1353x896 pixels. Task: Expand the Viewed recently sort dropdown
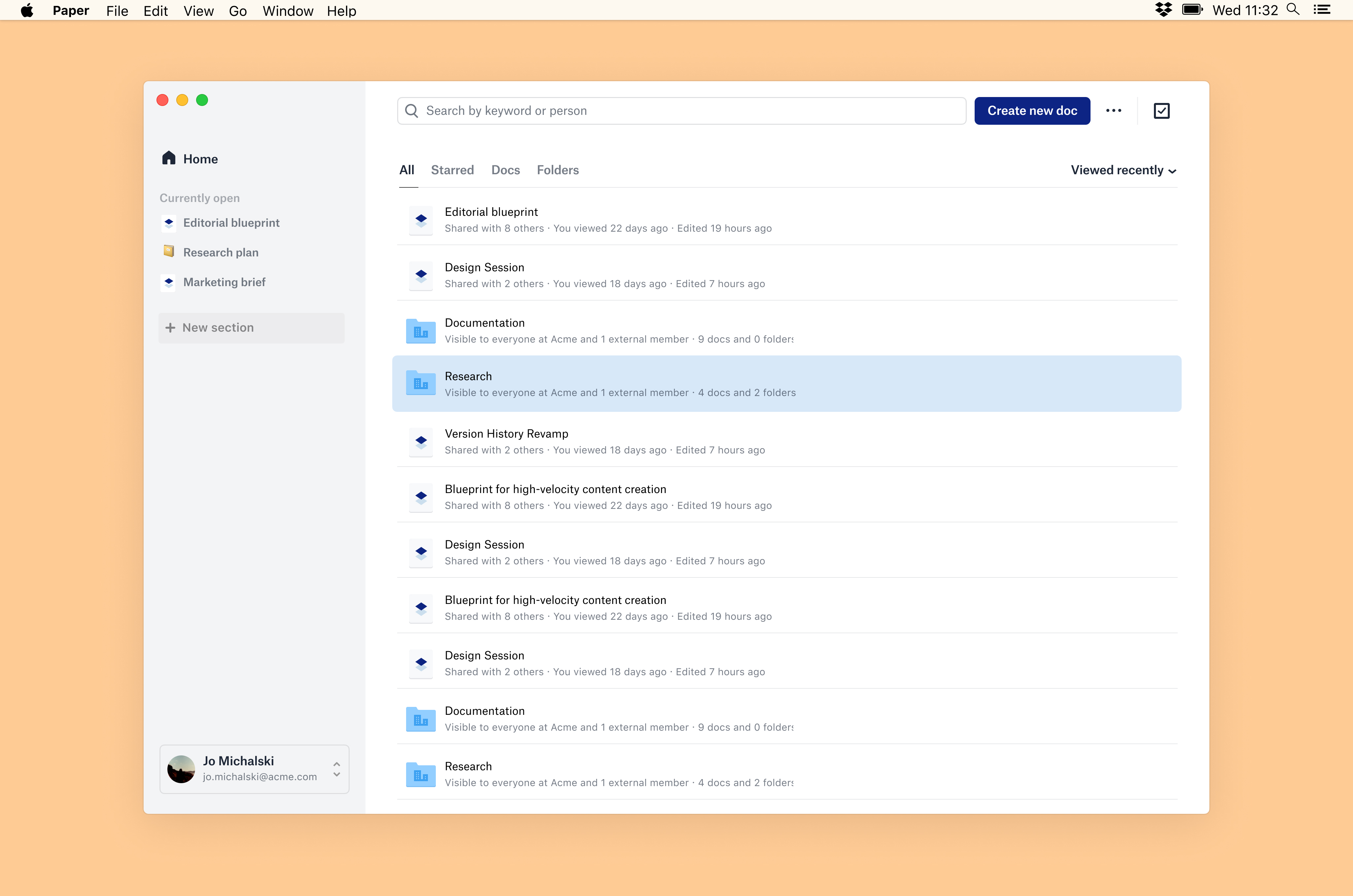point(1123,170)
